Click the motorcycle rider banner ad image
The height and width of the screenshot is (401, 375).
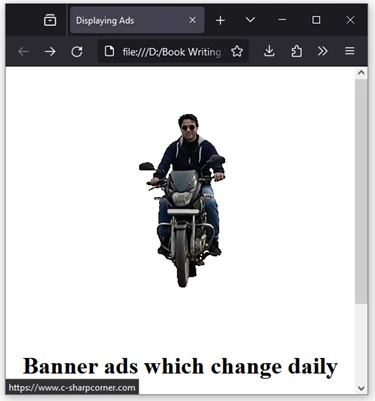(182, 200)
